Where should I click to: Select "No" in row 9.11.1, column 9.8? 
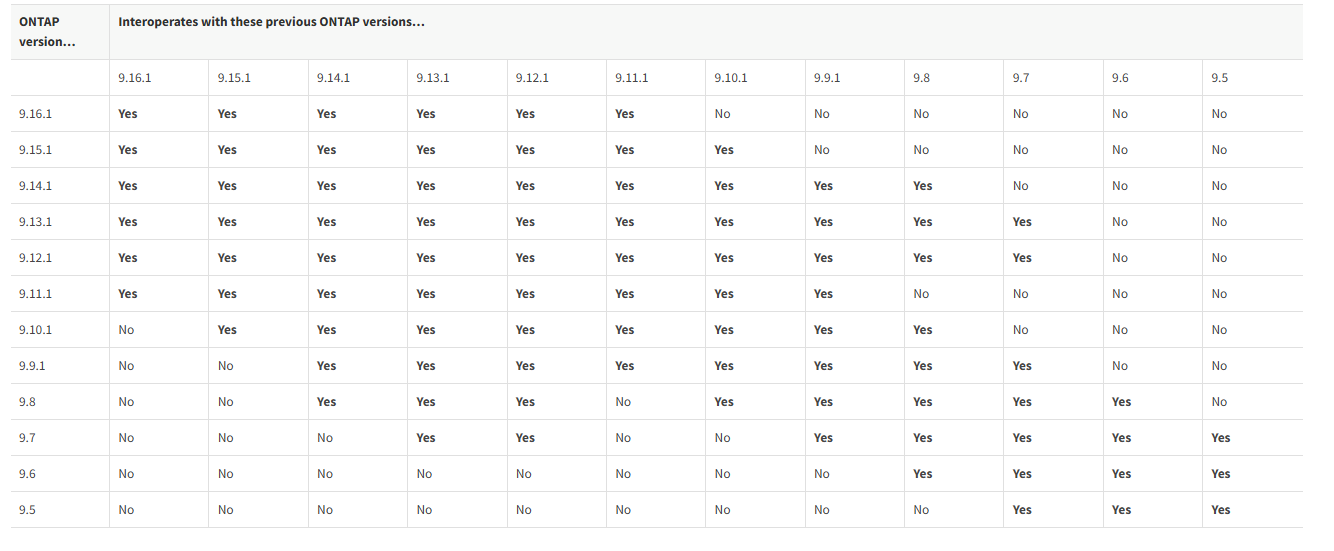tap(921, 294)
